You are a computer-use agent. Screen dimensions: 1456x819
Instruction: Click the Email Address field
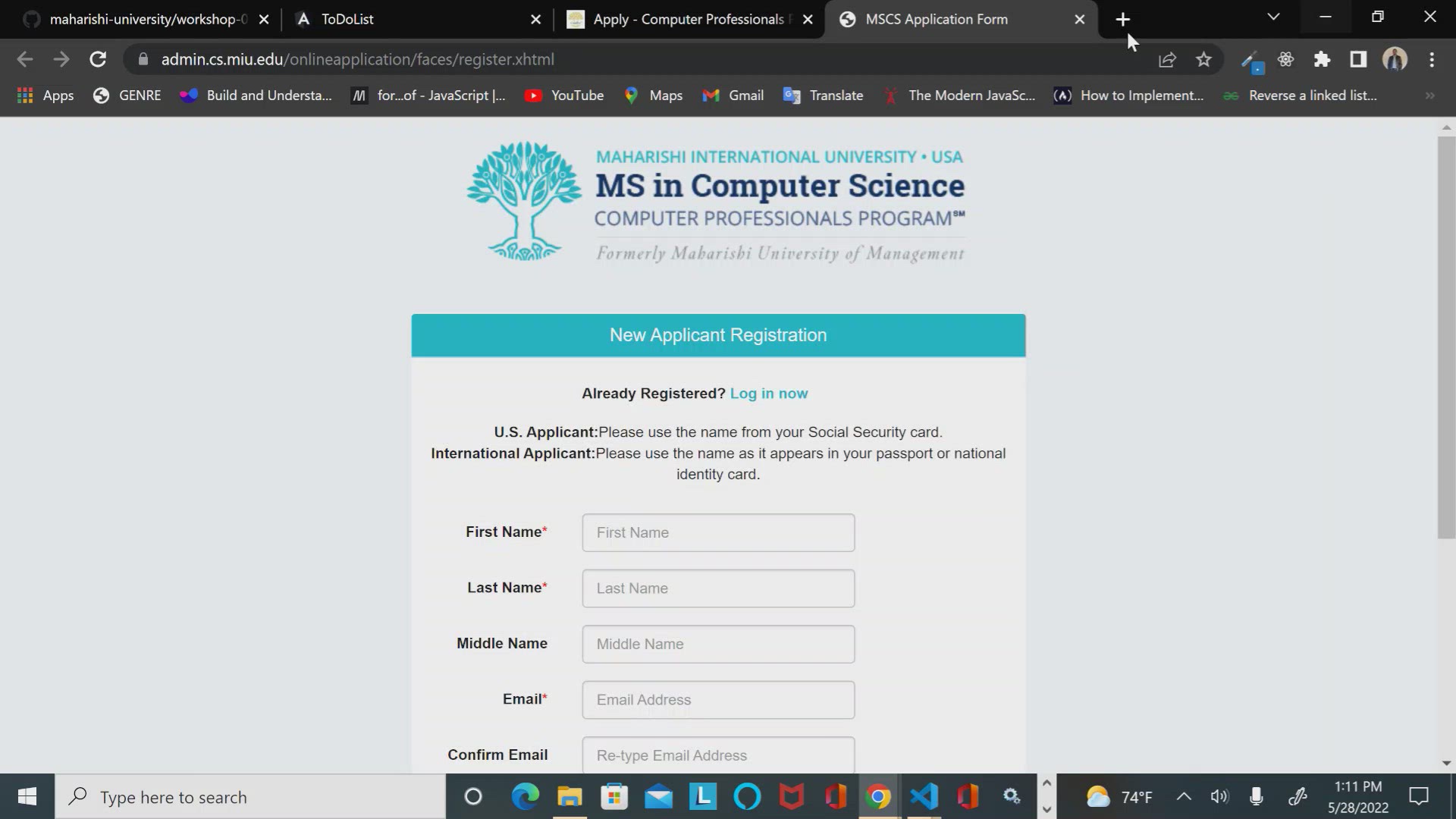(718, 700)
